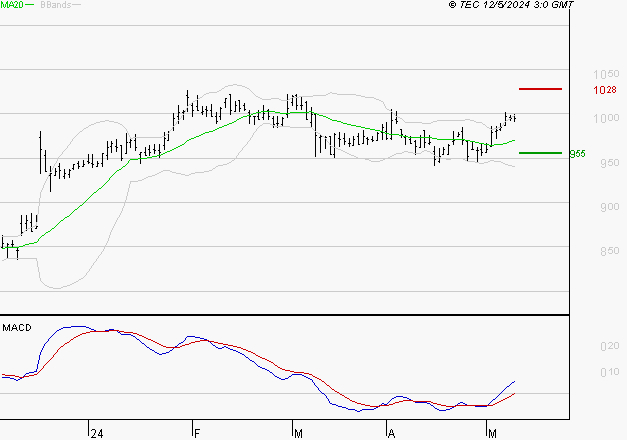Click the red 1028 resistance value
The width and height of the screenshot is (627, 440).
(x=605, y=90)
